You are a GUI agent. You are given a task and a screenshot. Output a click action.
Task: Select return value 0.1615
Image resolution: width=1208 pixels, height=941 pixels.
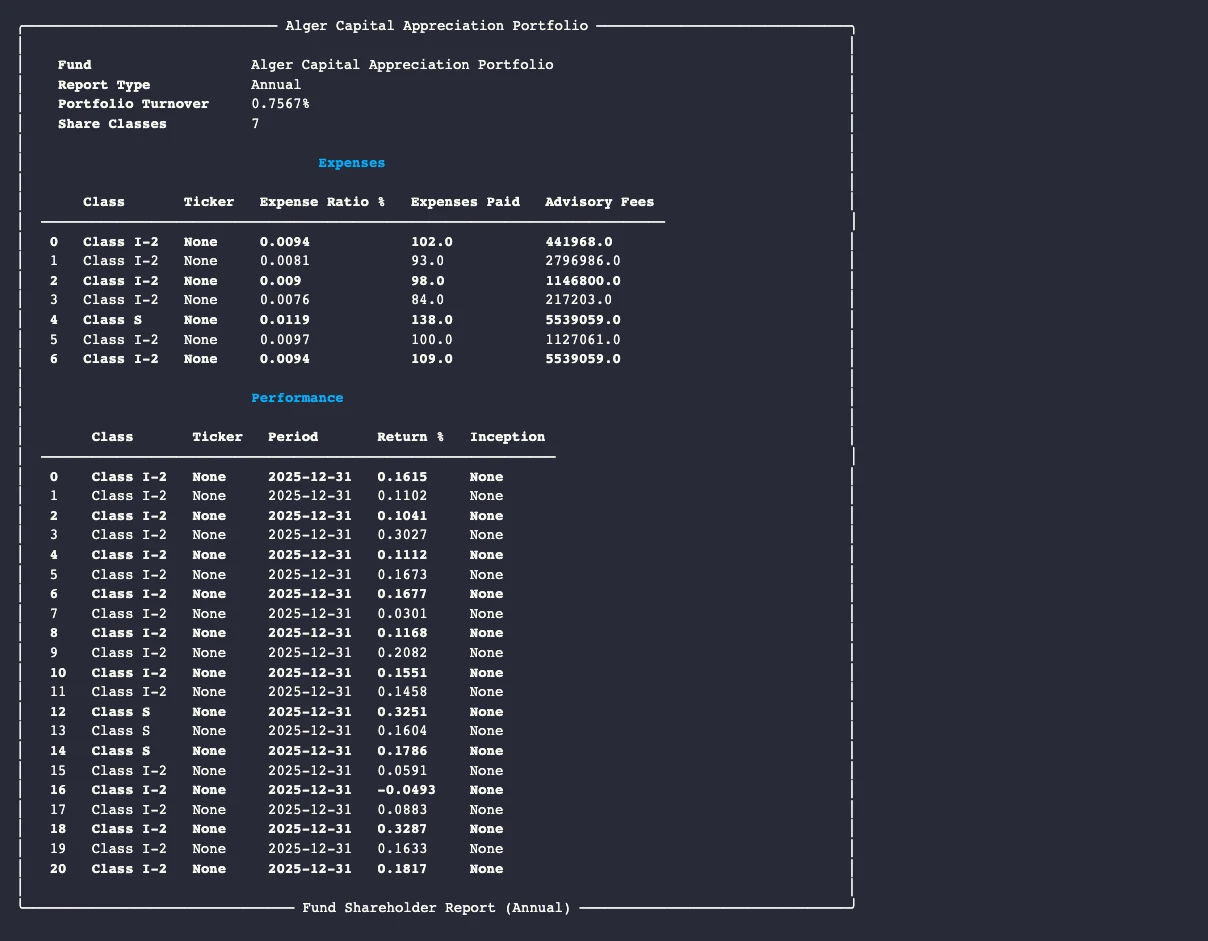[x=402, y=477]
